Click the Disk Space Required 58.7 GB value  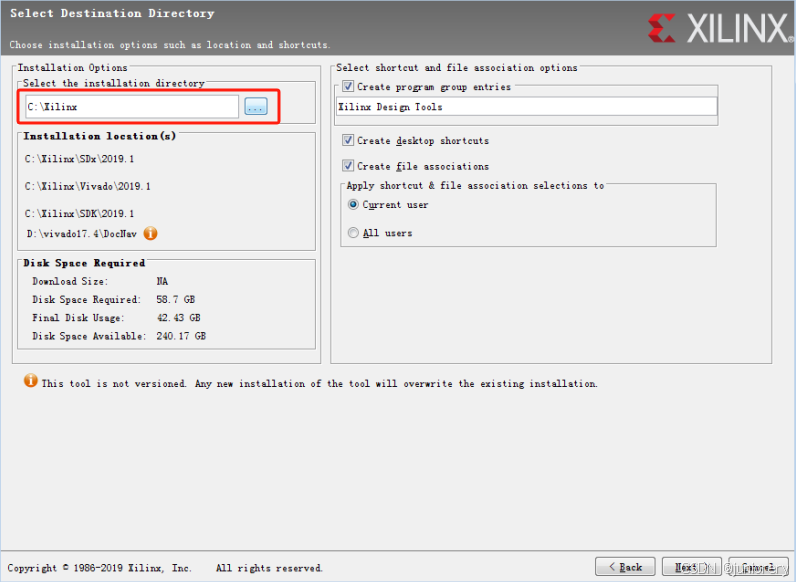[x=176, y=300]
